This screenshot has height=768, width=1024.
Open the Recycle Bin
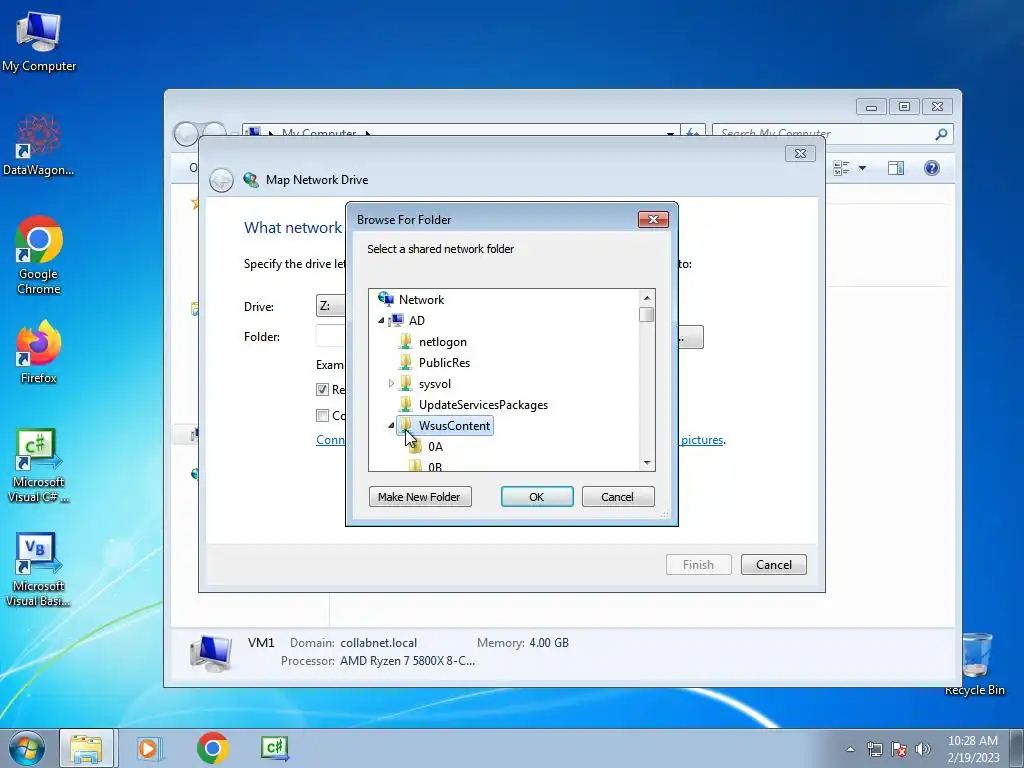975,664
